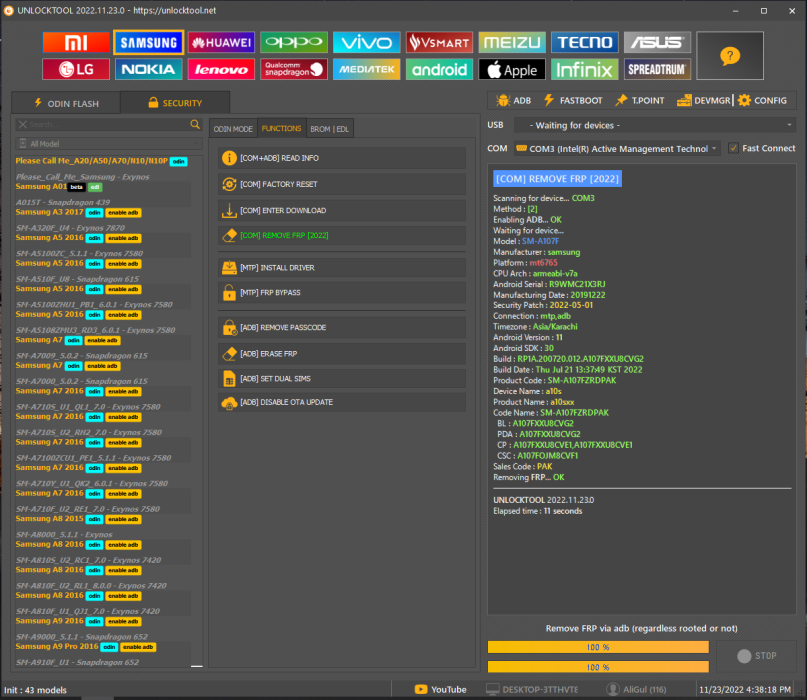Screen dimensions: 807x700
Task: Run [ADB] DISABLE OTA UPDATE
Action: 342,402
